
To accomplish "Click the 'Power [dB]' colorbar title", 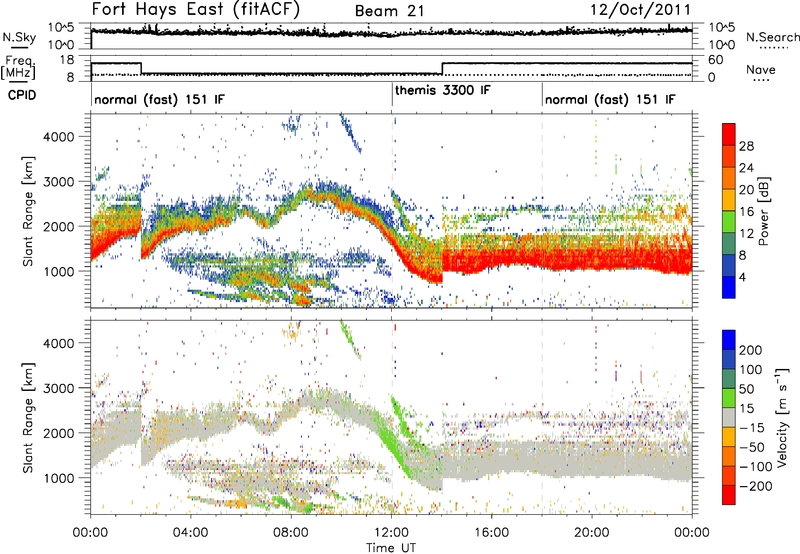I will pyautogui.click(x=763, y=211).
